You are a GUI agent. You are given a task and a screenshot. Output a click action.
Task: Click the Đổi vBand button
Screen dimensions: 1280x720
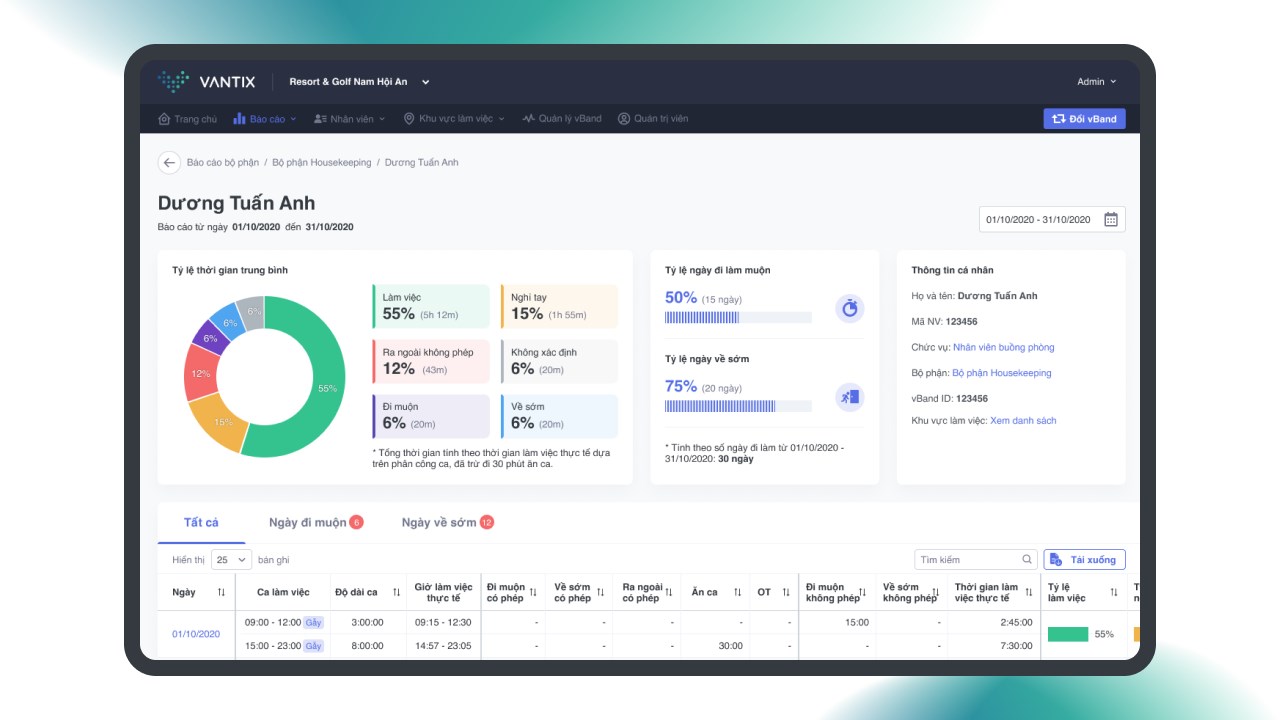click(x=1084, y=118)
